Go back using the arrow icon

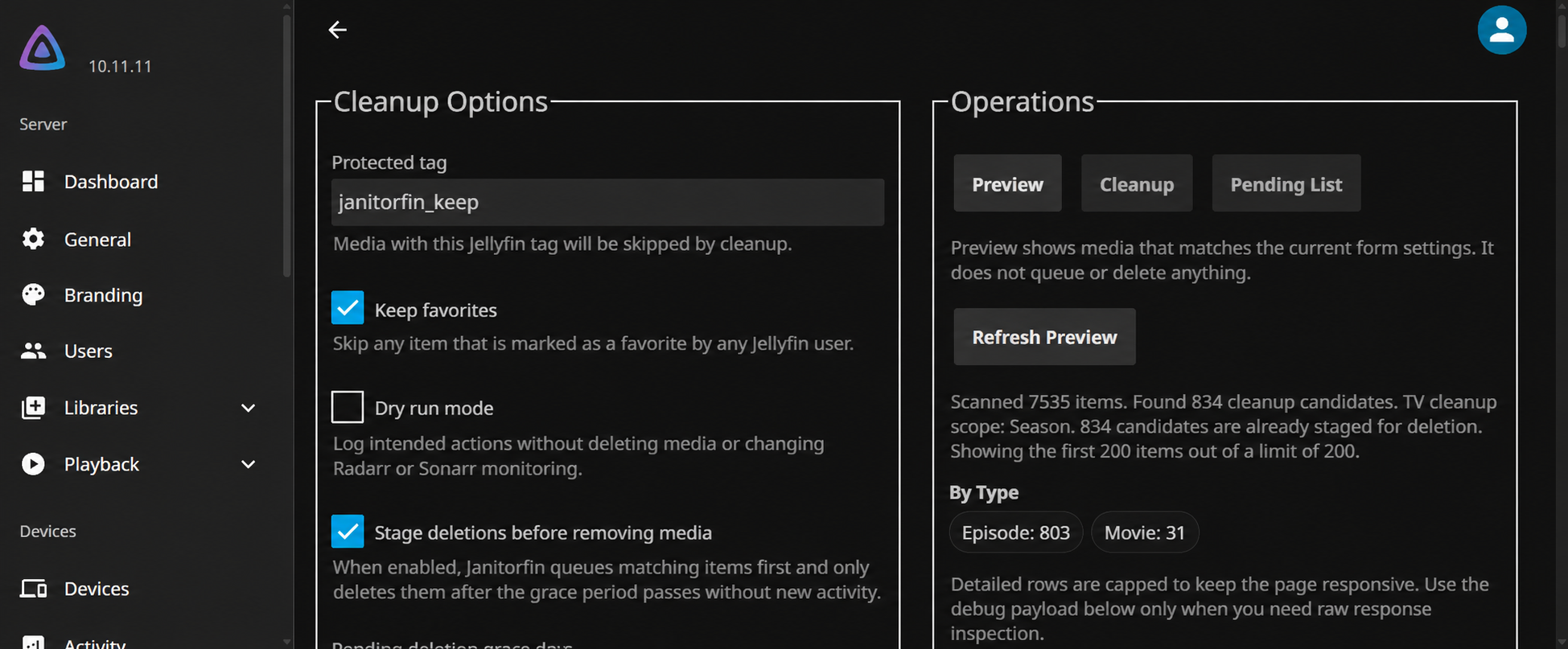(x=338, y=30)
